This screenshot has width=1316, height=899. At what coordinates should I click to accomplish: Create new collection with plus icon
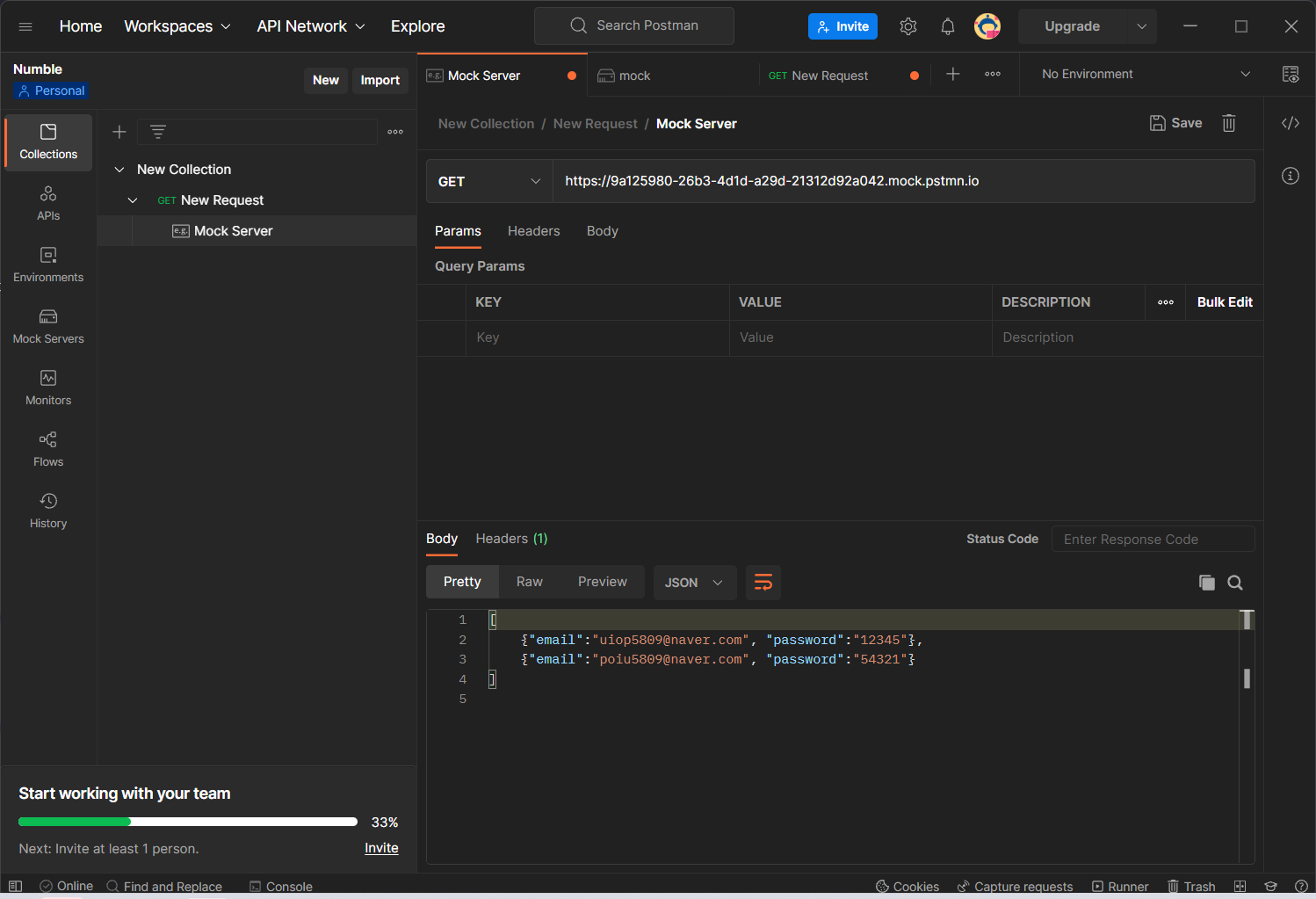click(119, 132)
